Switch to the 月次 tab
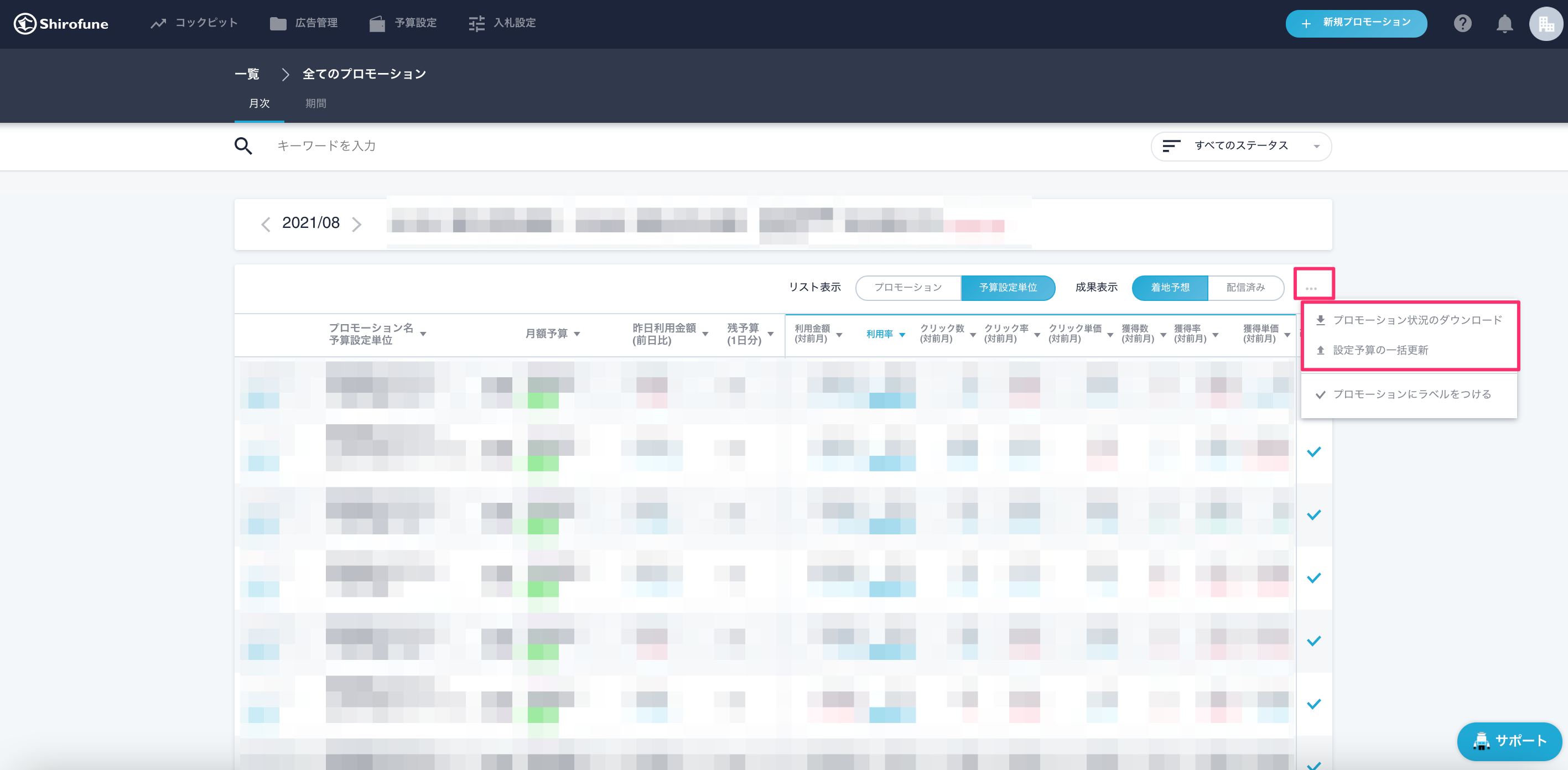The width and height of the screenshot is (1568, 770). coord(259,103)
